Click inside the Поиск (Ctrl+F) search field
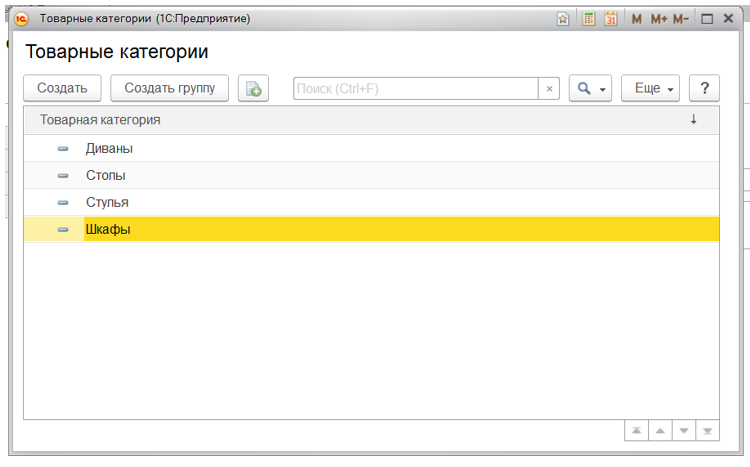The height and width of the screenshot is (467, 750). pyautogui.click(x=415, y=89)
